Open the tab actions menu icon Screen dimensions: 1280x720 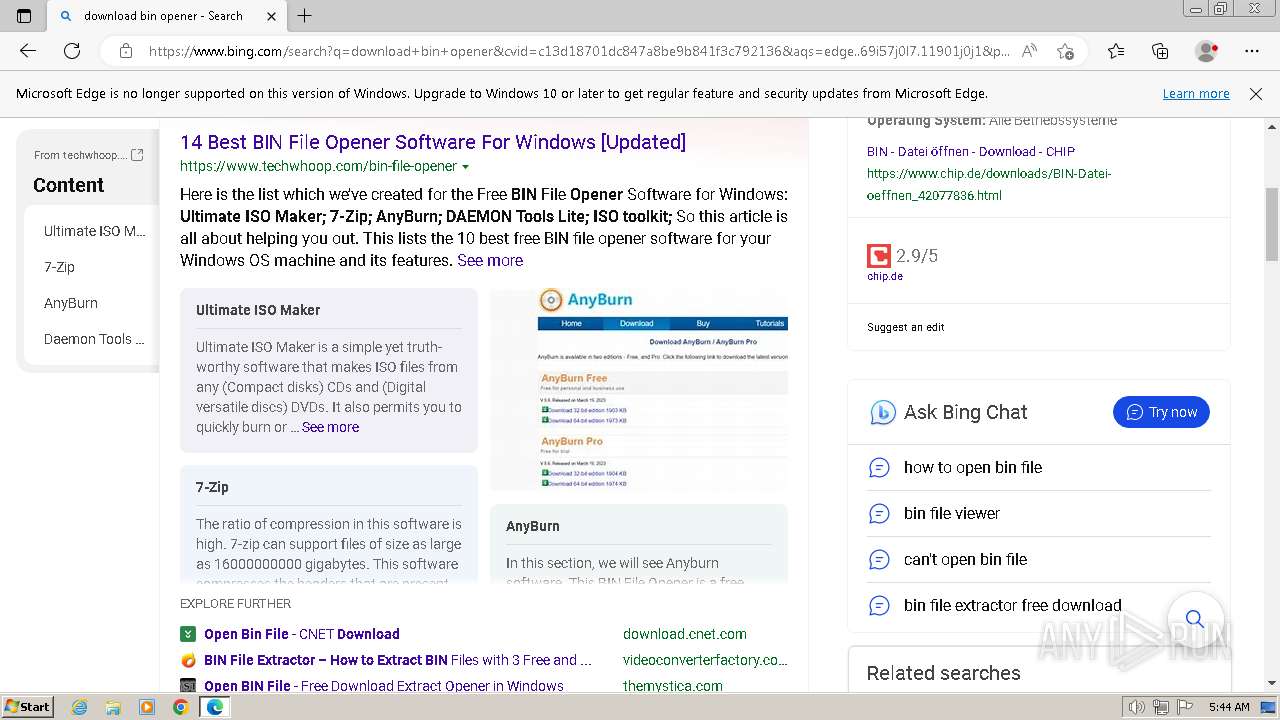pos(24,16)
